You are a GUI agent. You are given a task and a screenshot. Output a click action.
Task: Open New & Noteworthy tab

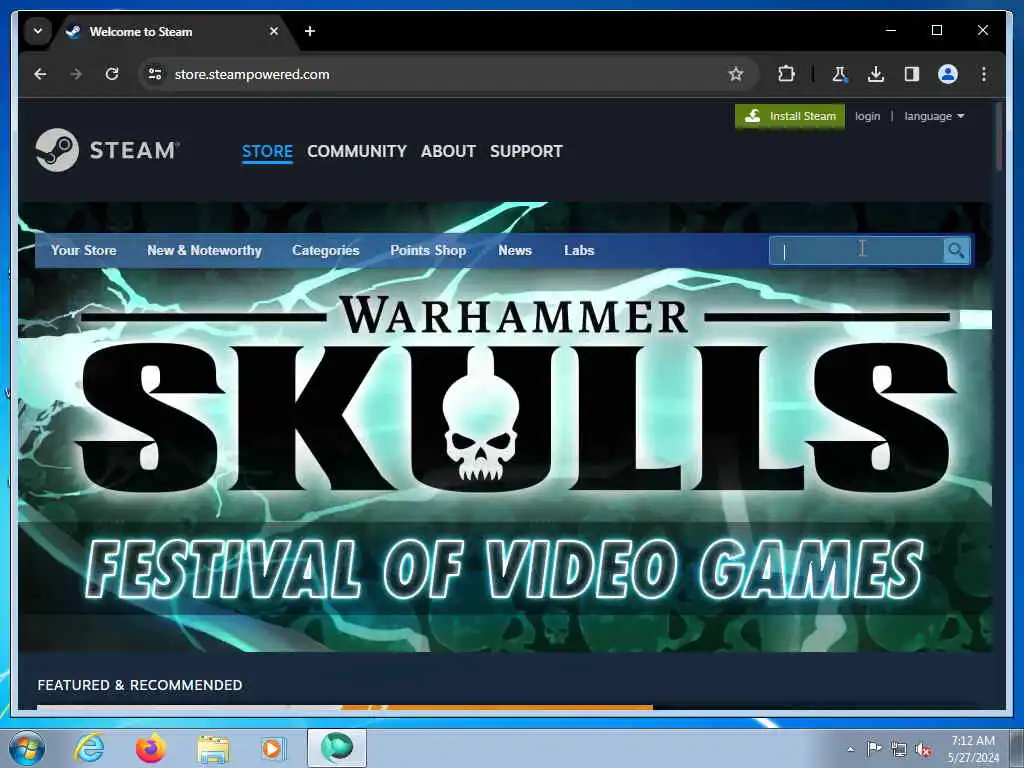pos(204,251)
